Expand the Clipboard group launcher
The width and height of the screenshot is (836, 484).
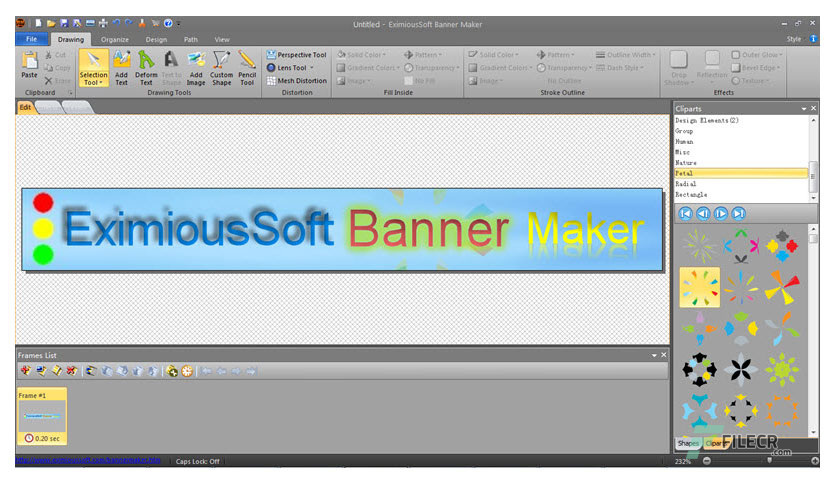click(69, 93)
